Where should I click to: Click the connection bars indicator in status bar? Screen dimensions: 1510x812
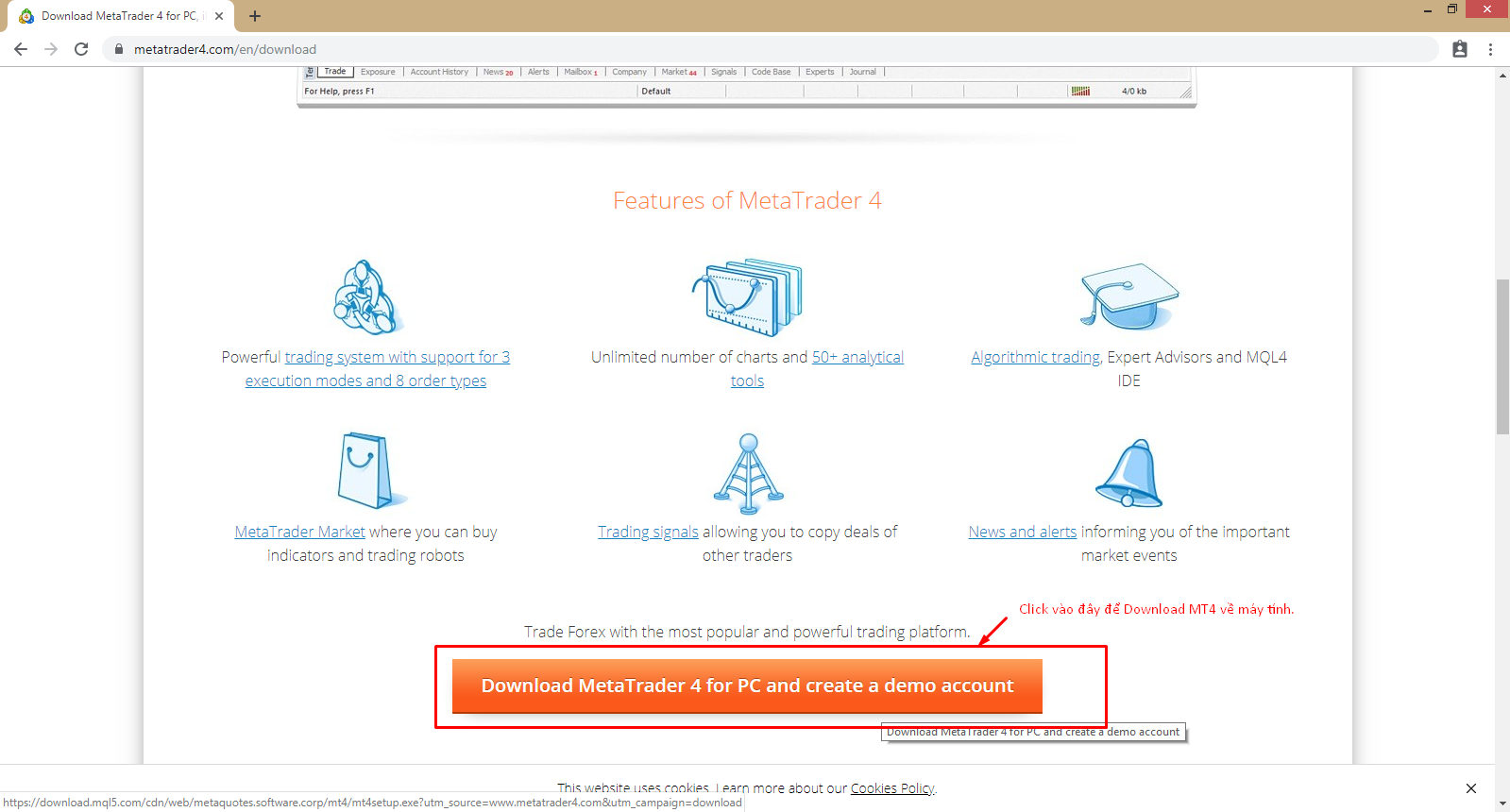point(1081,92)
